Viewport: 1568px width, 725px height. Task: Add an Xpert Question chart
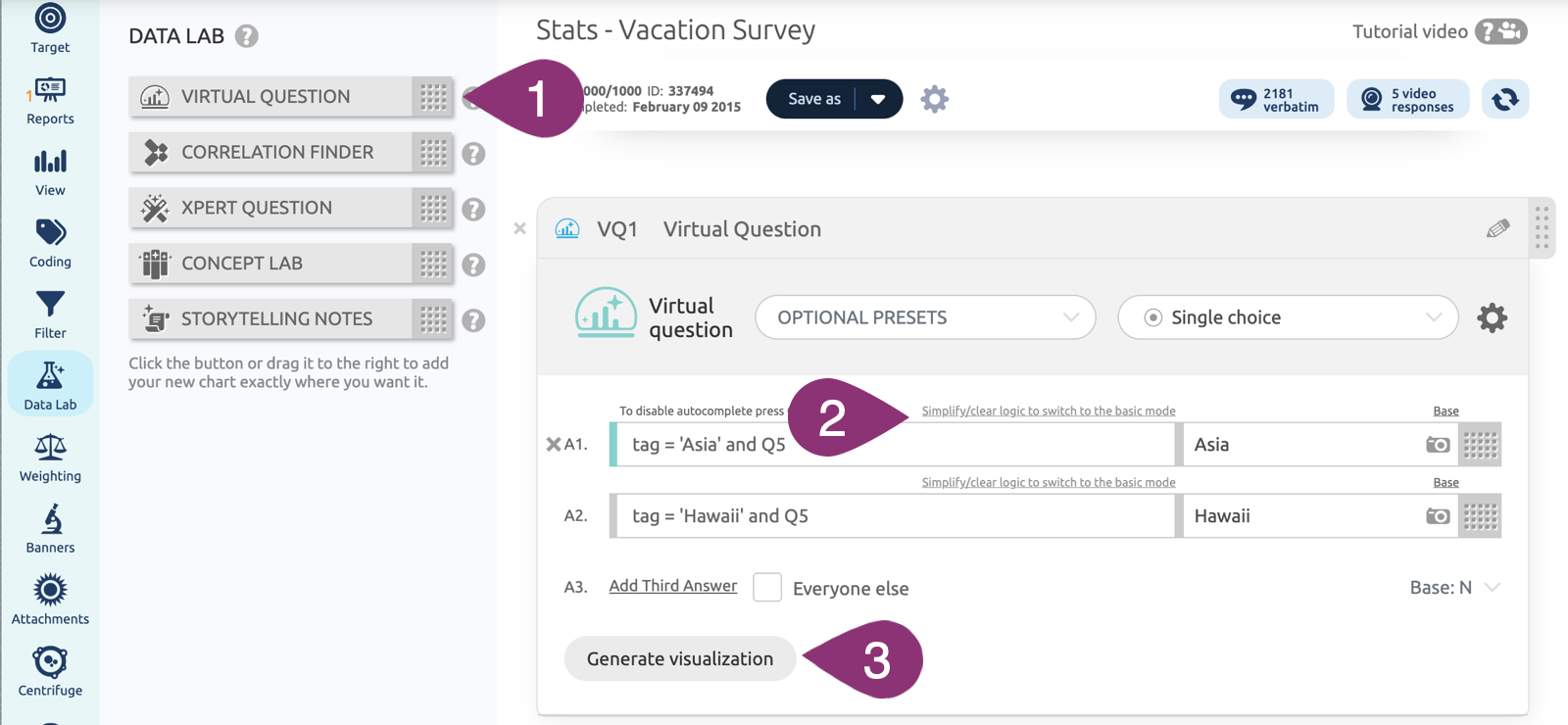pyautogui.click(x=270, y=208)
